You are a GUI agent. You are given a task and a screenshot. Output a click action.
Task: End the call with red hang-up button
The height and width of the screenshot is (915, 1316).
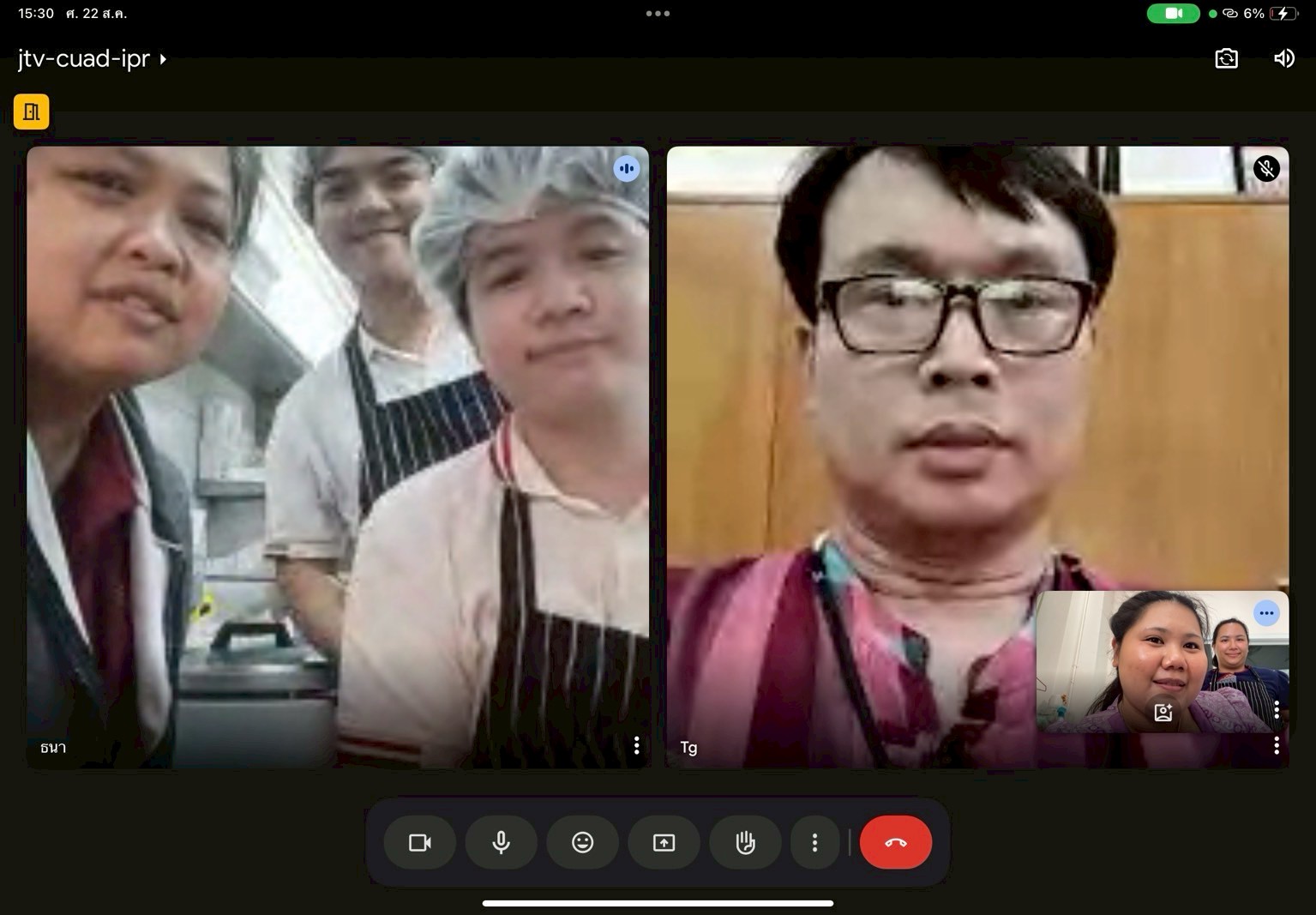896,842
